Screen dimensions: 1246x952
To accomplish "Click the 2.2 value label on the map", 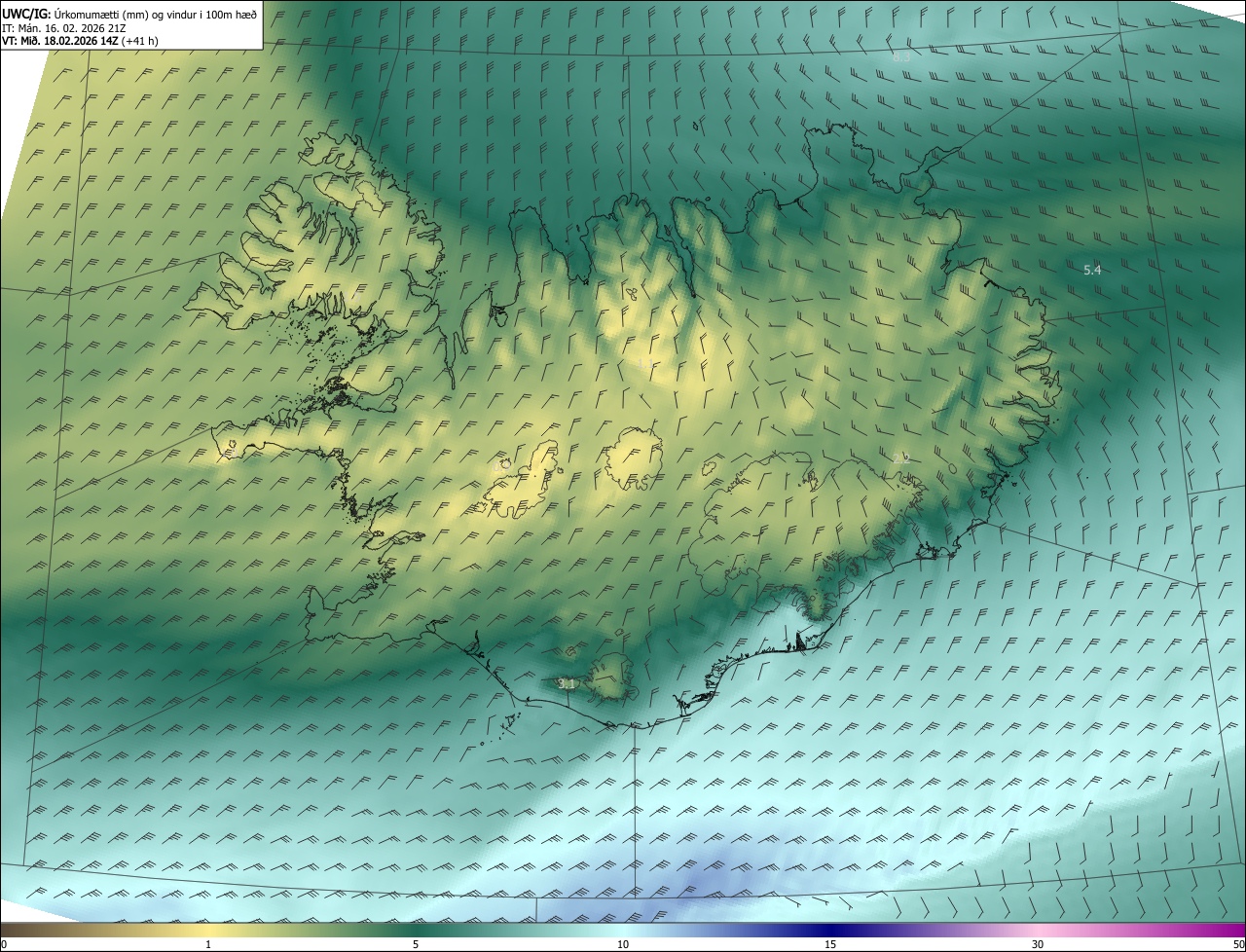I will click(901, 458).
